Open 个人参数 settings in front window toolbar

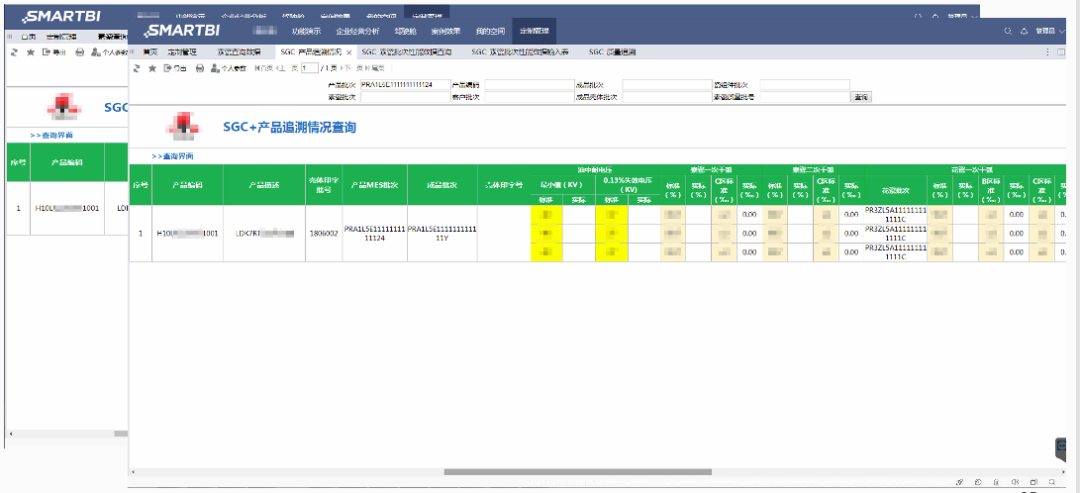pyautogui.click(x=228, y=68)
